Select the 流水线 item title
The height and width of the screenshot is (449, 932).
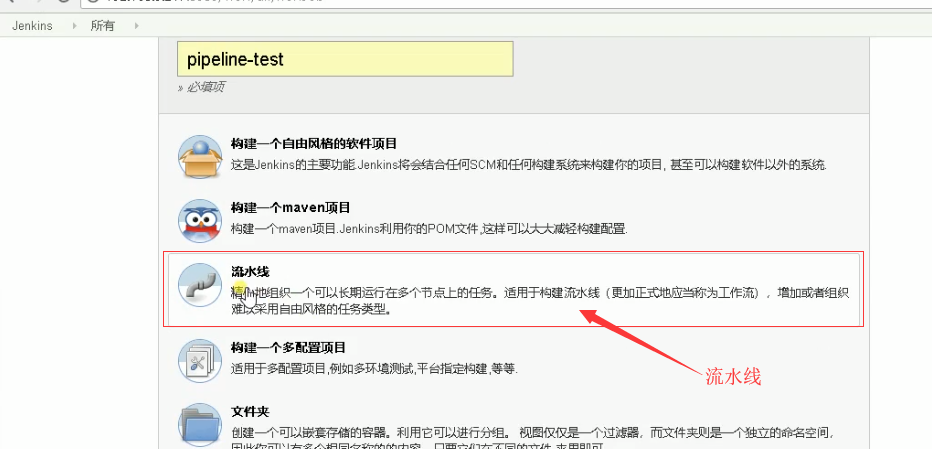pyautogui.click(x=250, y=272)
